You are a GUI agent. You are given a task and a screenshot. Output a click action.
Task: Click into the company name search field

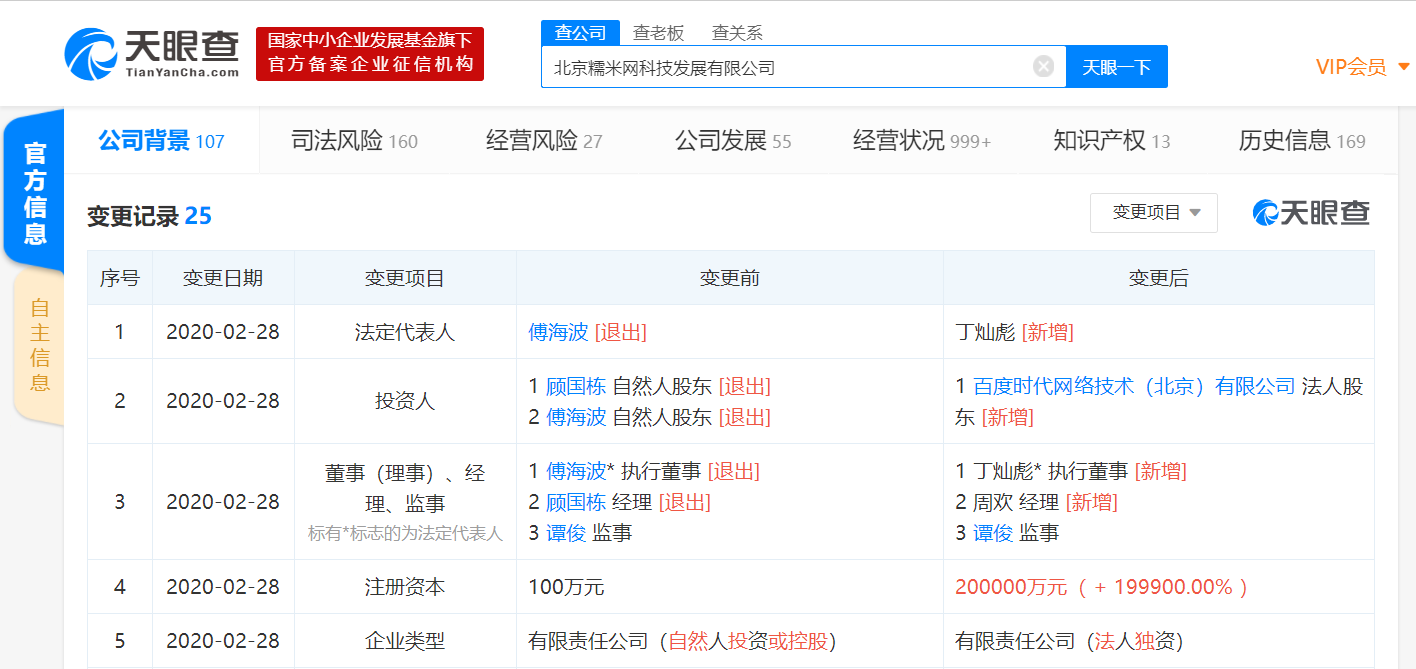coord(785,67)
